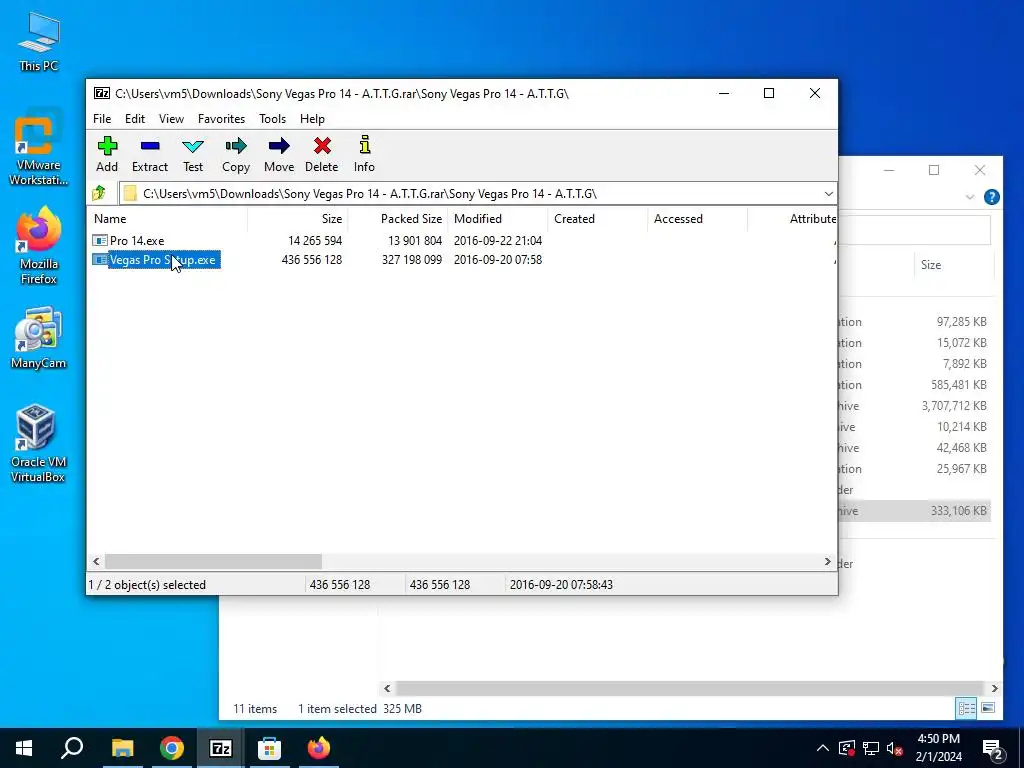Select VMware Workstation desktop shortcut

click(39, 149)
